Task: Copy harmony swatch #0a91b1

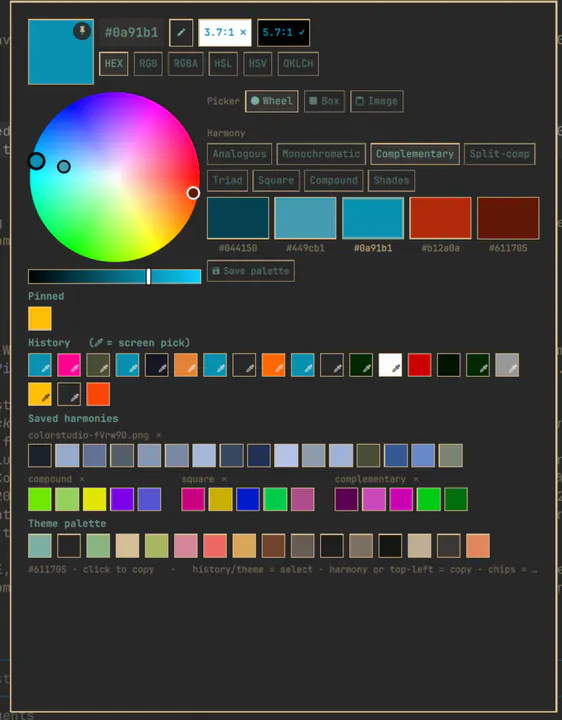Action: click(x=373, y=218)
